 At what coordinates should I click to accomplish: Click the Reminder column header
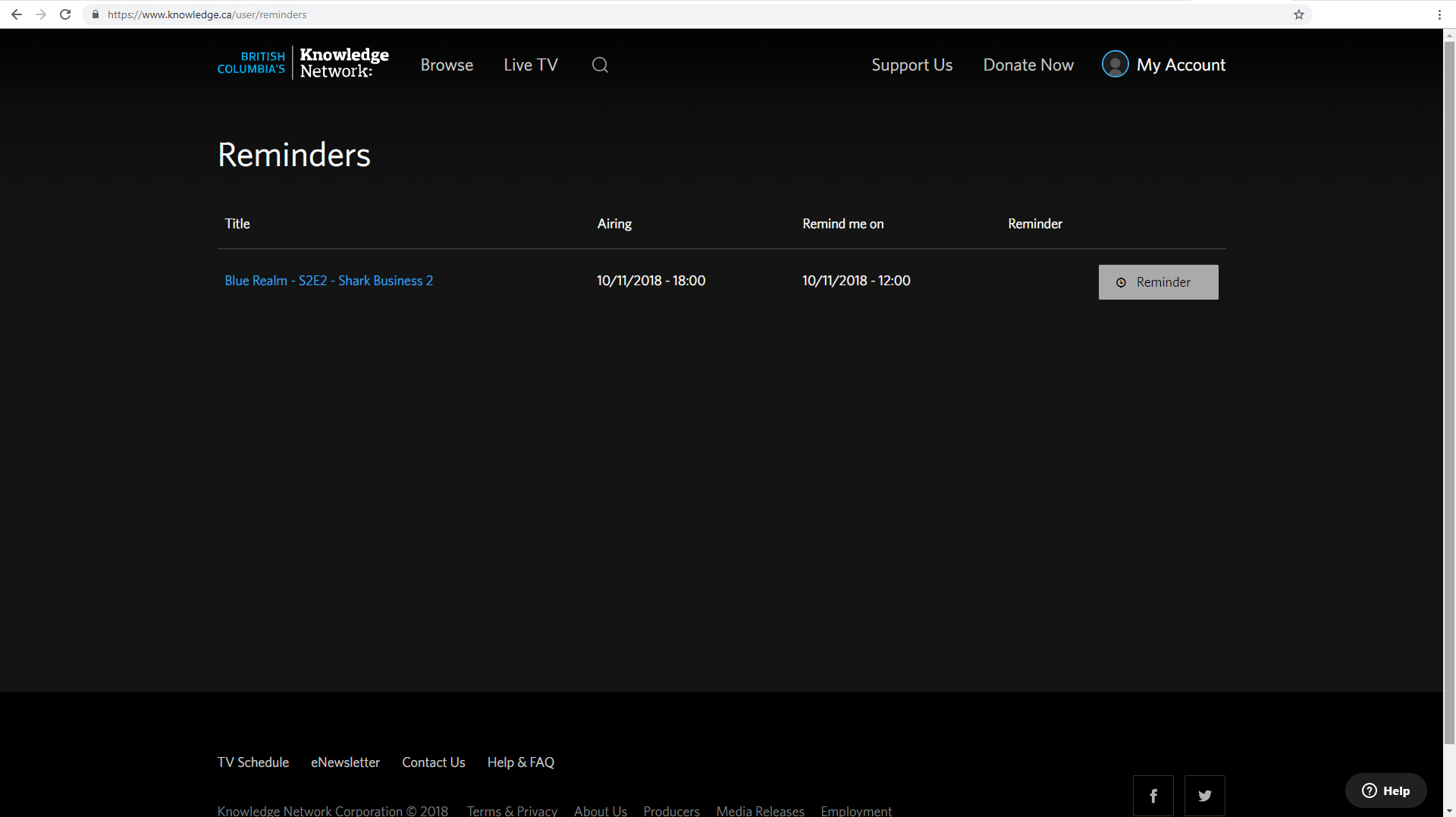(1035, 224)
